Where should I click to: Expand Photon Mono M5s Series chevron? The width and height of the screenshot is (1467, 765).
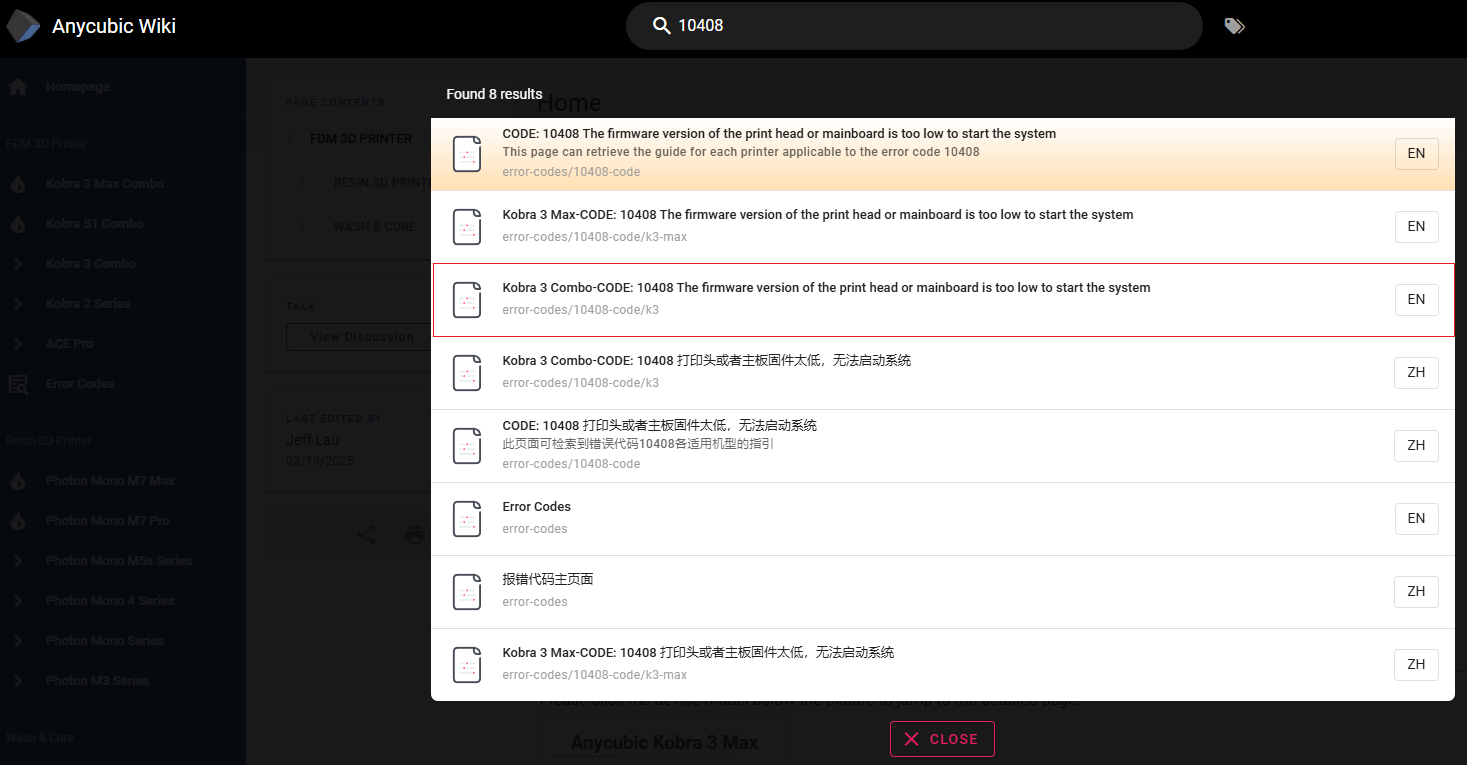(x=18, y=561)
